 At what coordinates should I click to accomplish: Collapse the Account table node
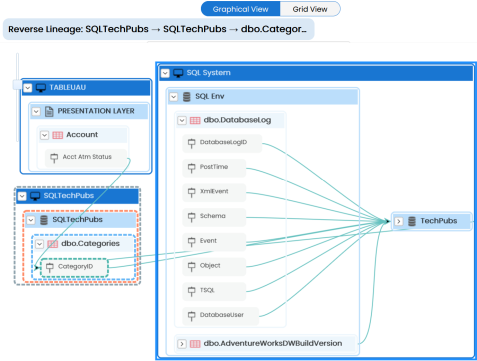pyautogui.click(x=45, y=135)
